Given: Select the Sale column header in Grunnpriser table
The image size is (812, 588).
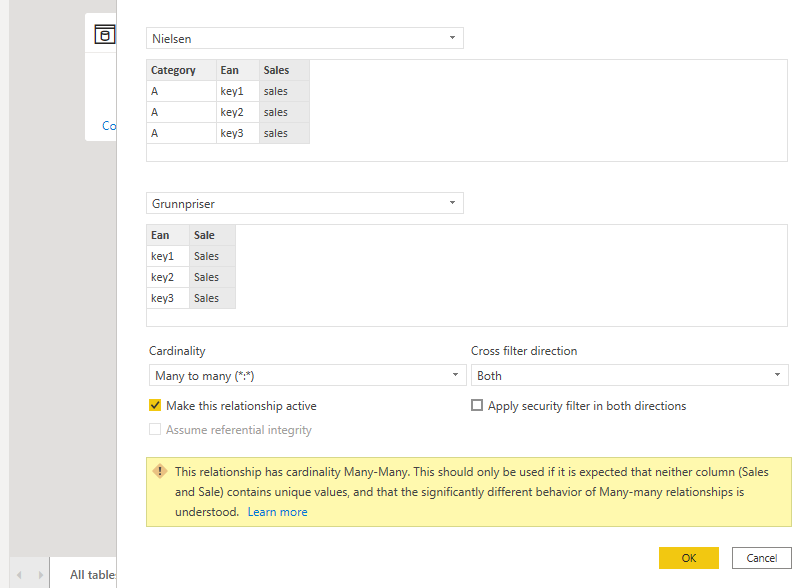Looking at the screenshot, I should point(212,235).
